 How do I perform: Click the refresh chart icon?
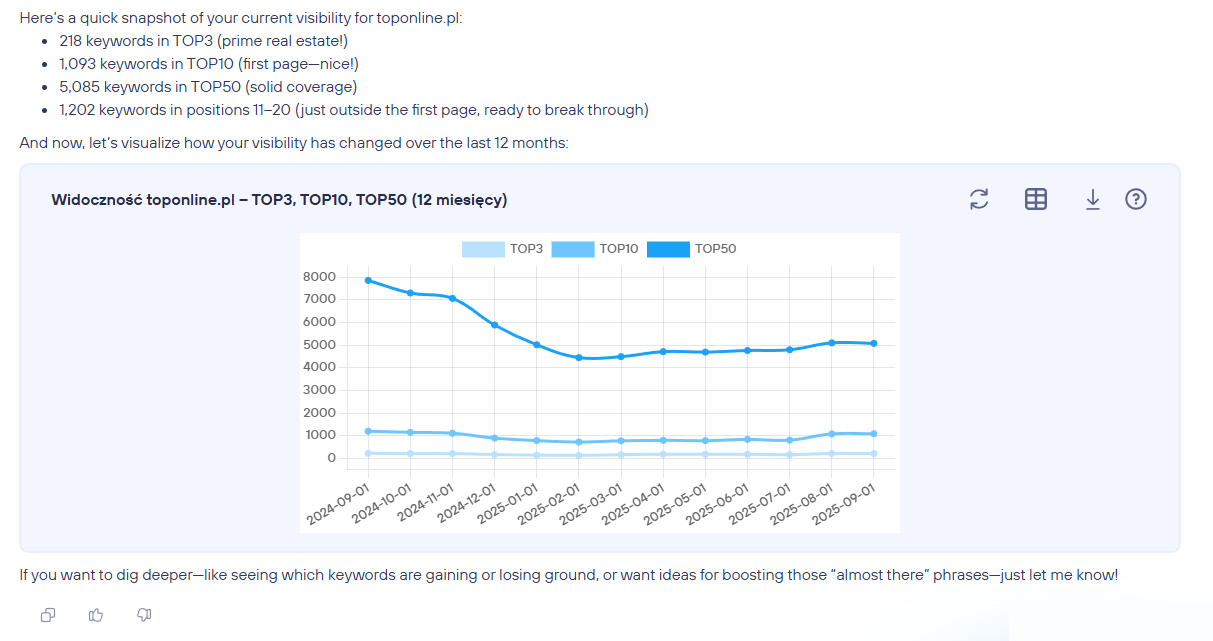pyautogui.click(x=979, y=199)
